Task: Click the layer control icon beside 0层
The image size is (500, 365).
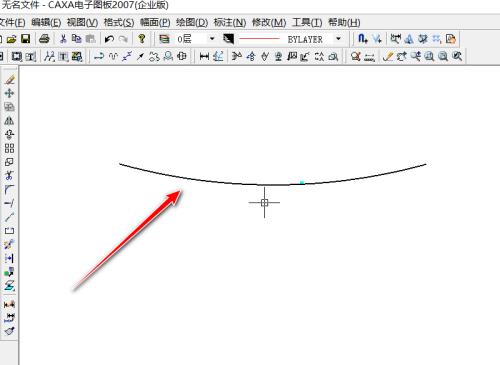Action: (164, 39)
